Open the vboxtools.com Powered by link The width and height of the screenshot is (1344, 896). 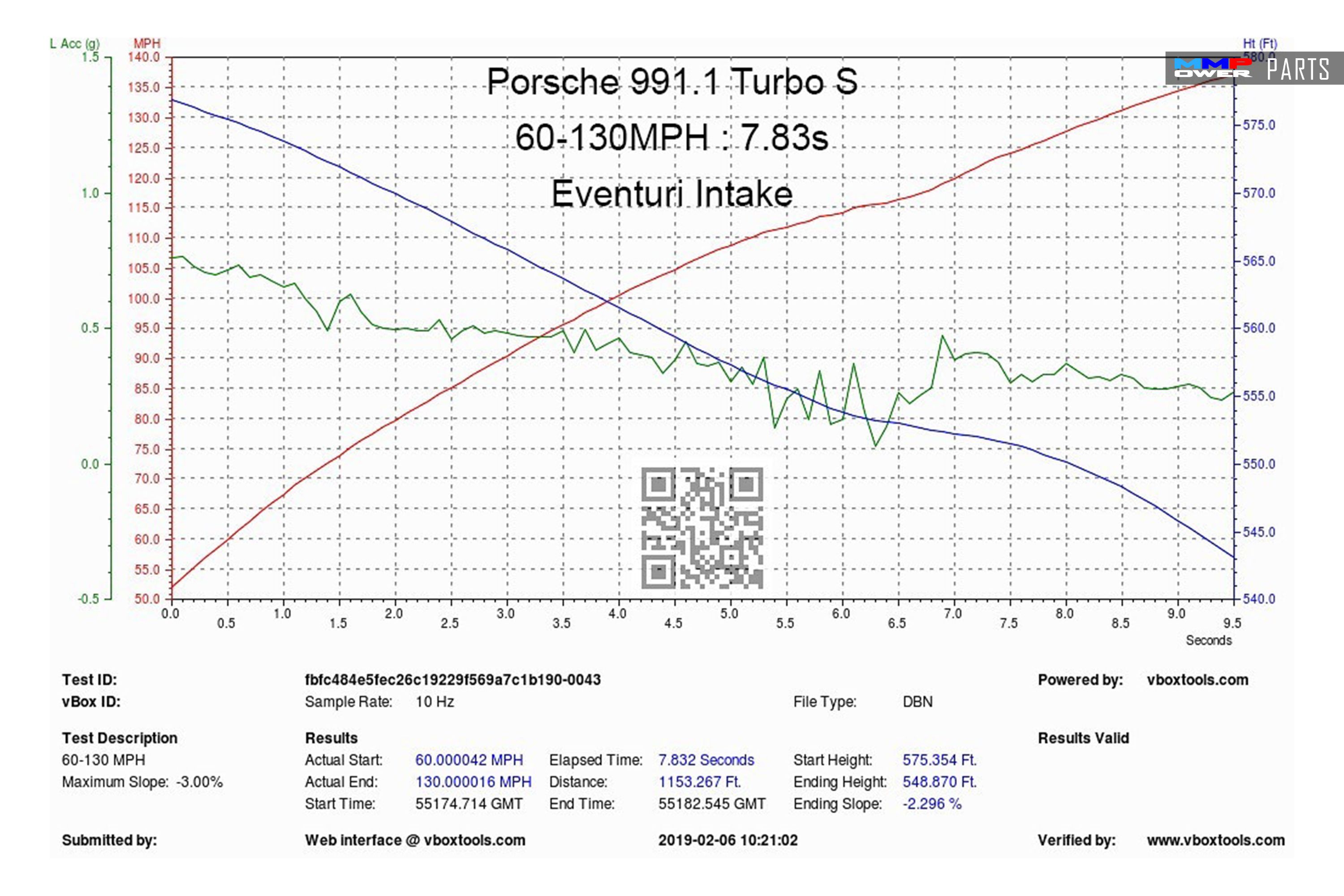(1197, 680)
